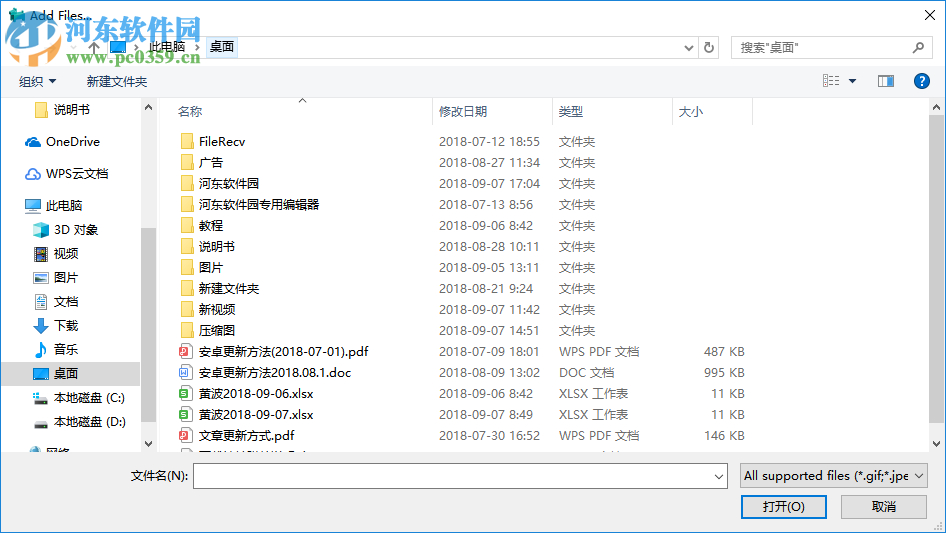946x533 pixels.
Task: Click the search magnifier icon
Action: (x=918, y=47)
